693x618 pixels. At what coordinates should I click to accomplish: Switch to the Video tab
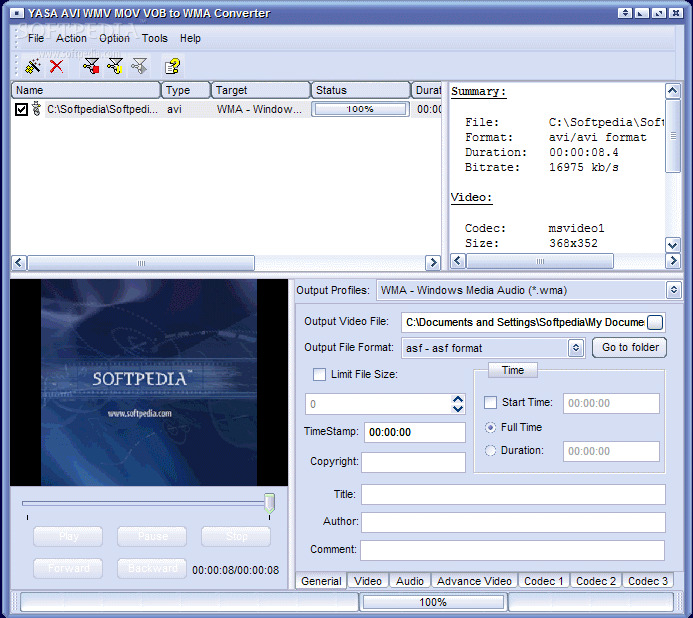tap(368, 581)
